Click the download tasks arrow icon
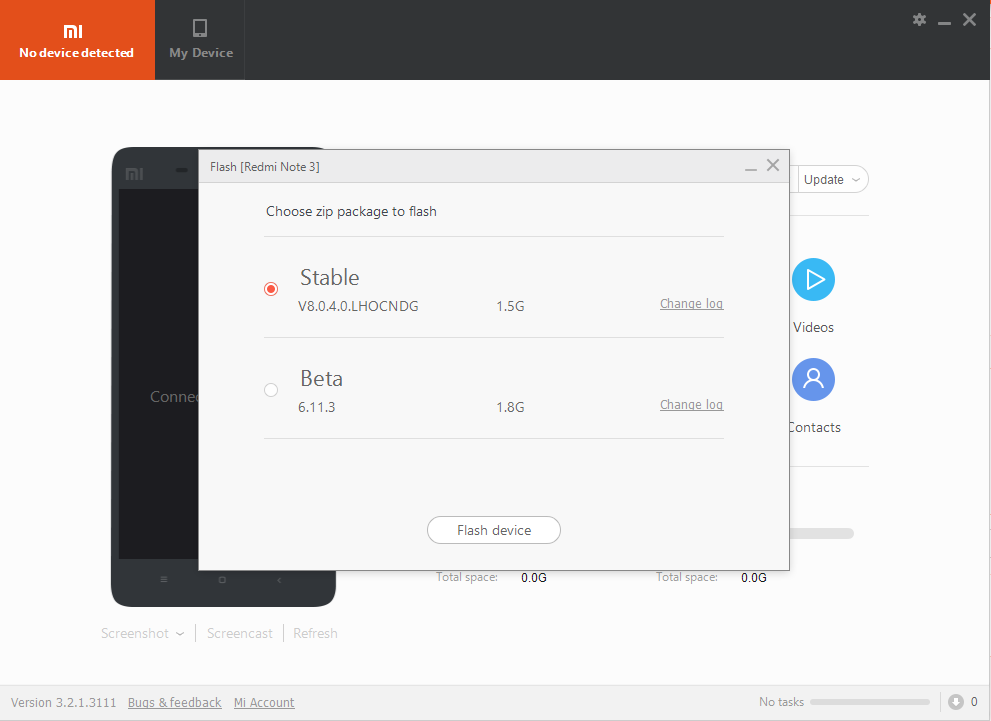 coord(955,702)
